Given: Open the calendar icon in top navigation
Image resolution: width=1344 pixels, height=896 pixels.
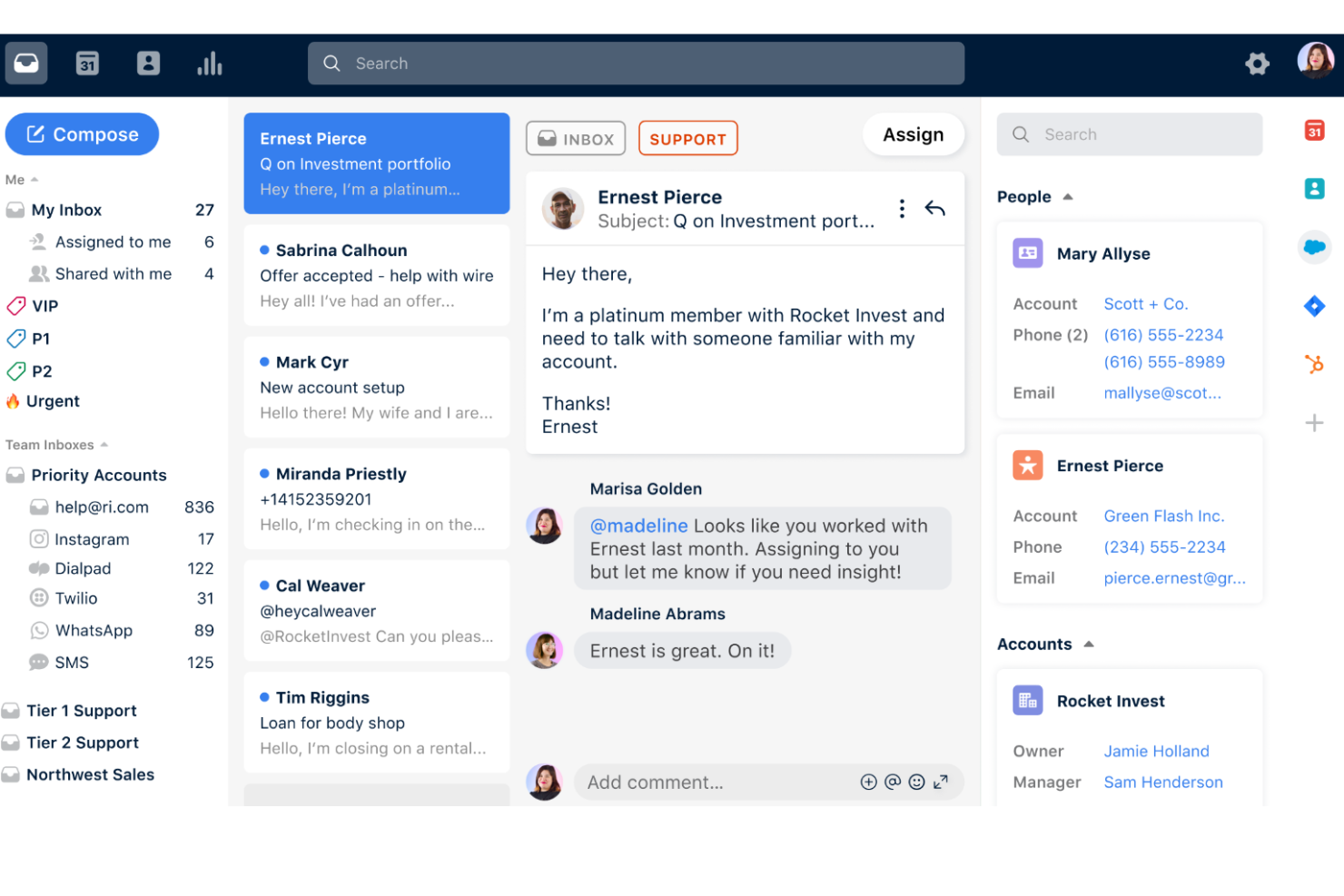Looking at the screenshot, I should click(87, 64).
